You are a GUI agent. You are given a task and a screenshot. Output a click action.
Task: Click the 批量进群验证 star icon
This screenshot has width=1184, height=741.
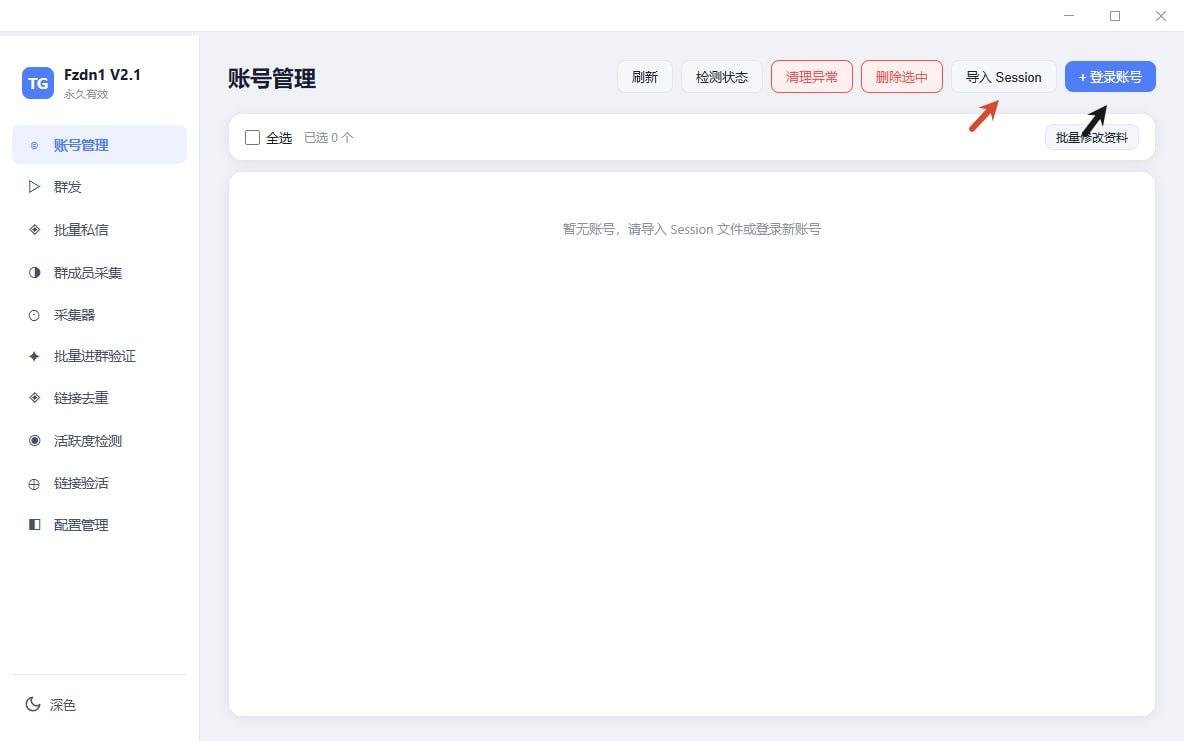(x=33, y=355)
